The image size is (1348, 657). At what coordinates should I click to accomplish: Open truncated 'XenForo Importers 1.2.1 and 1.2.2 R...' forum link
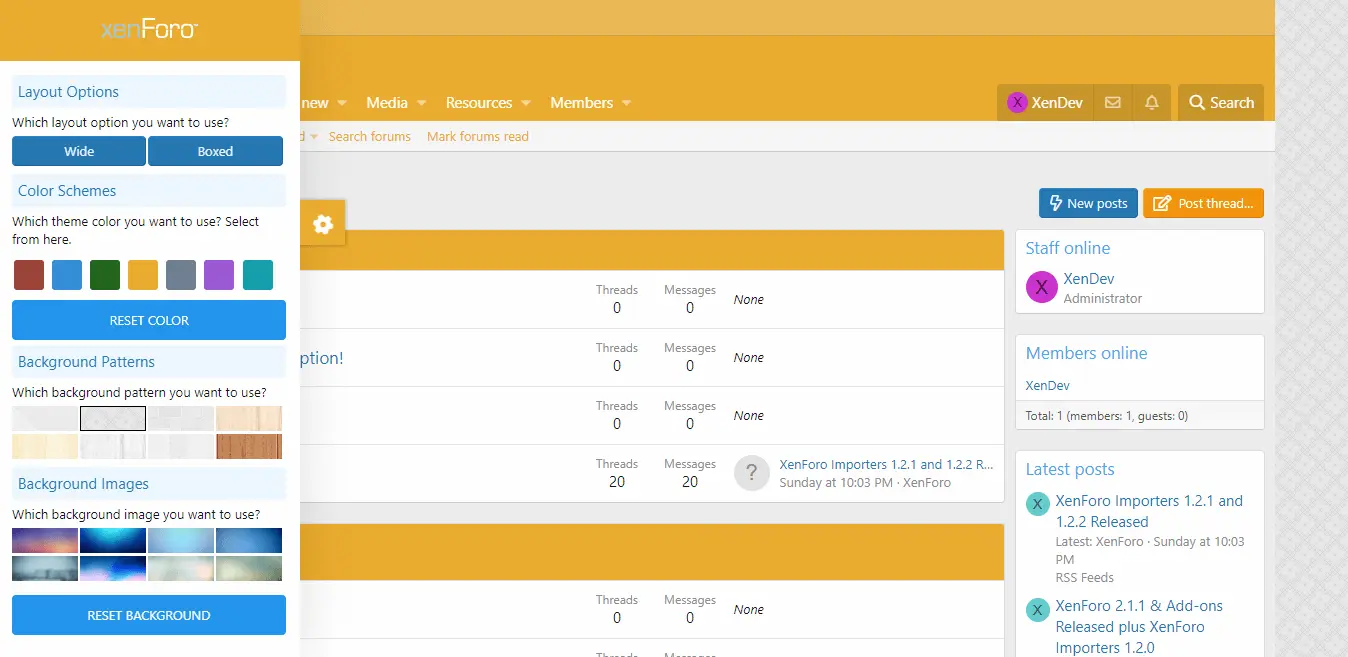(886, 464)
